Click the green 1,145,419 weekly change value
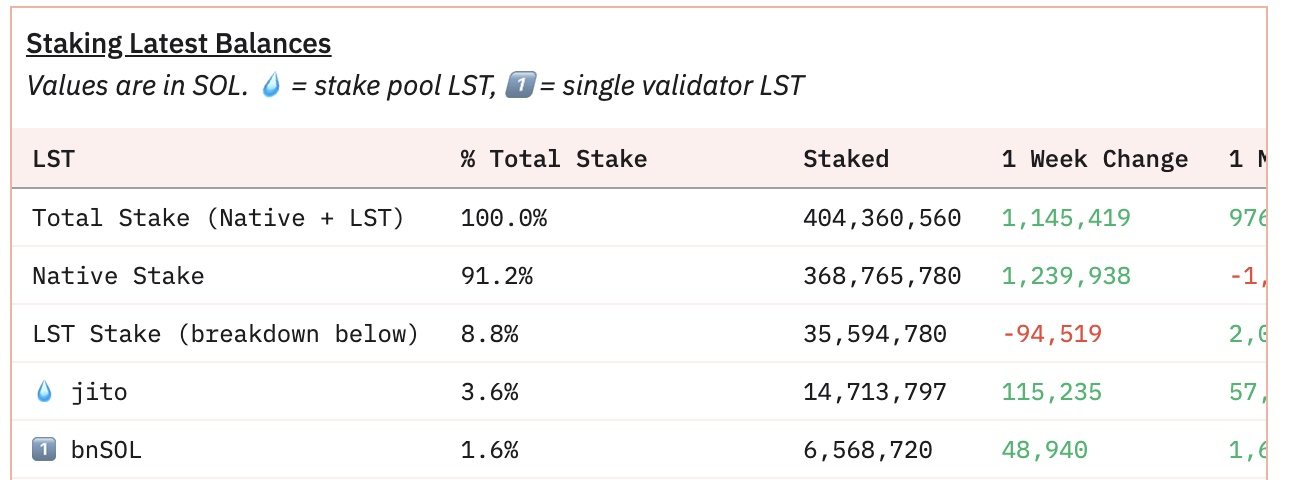Viewport: 1298px width, 480px height. [1066, 218]
